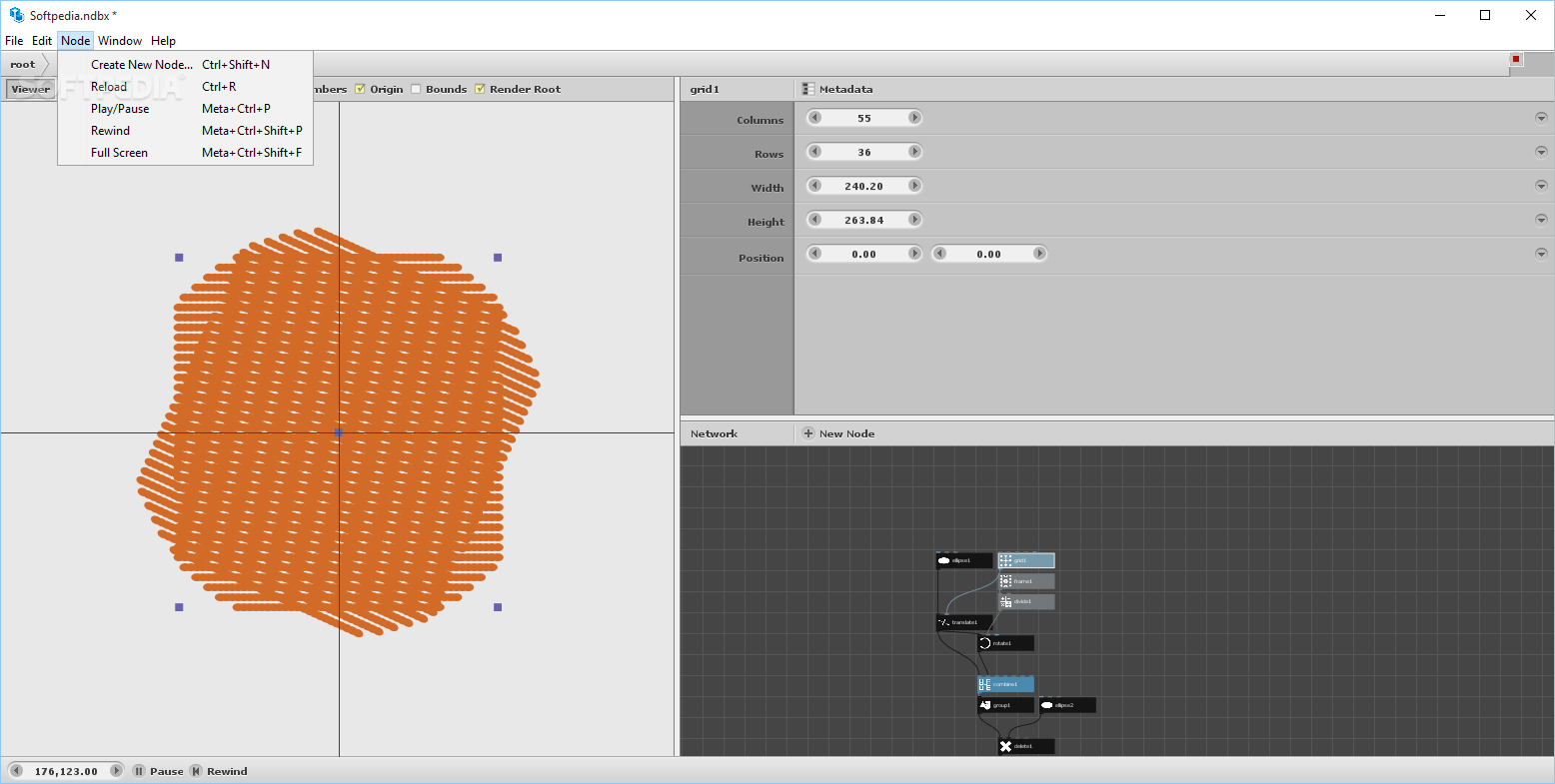
Task: Increase the Width value with right arrow
Action: [x=914, y=186]
